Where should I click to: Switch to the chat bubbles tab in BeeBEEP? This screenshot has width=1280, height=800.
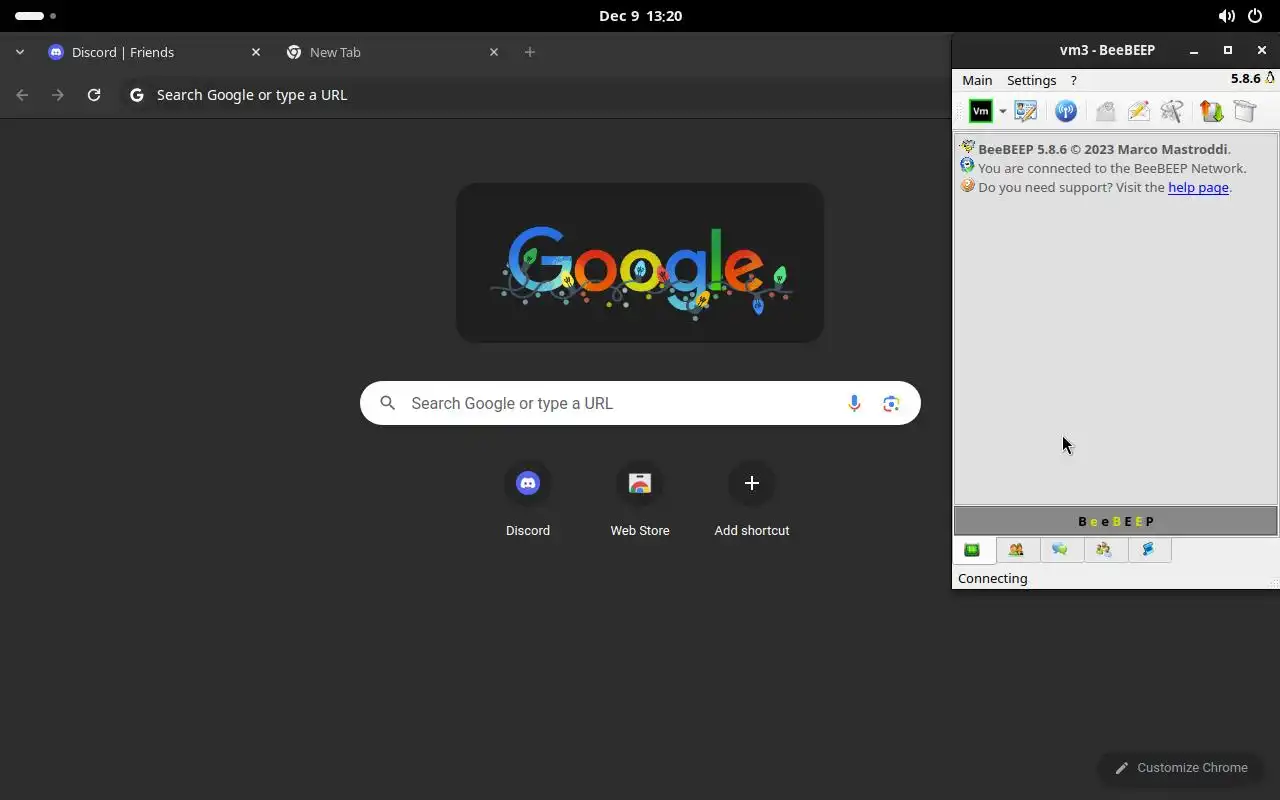coord(1060,550)
